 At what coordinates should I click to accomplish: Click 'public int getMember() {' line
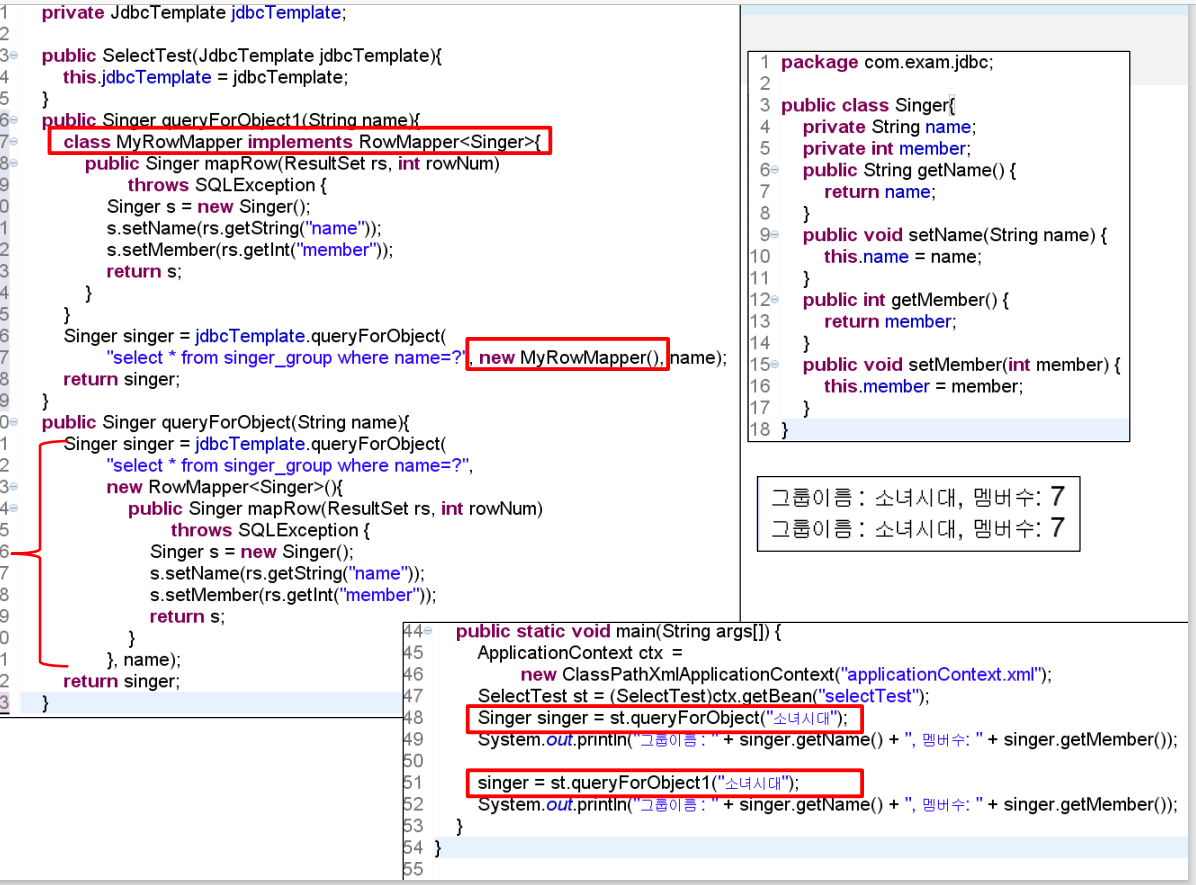[905, 300]
